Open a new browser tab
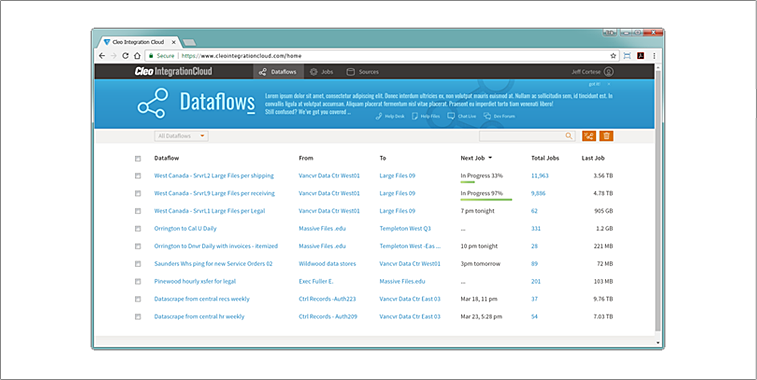The width and height of the screenshot is (757, 380). point(189,43)
